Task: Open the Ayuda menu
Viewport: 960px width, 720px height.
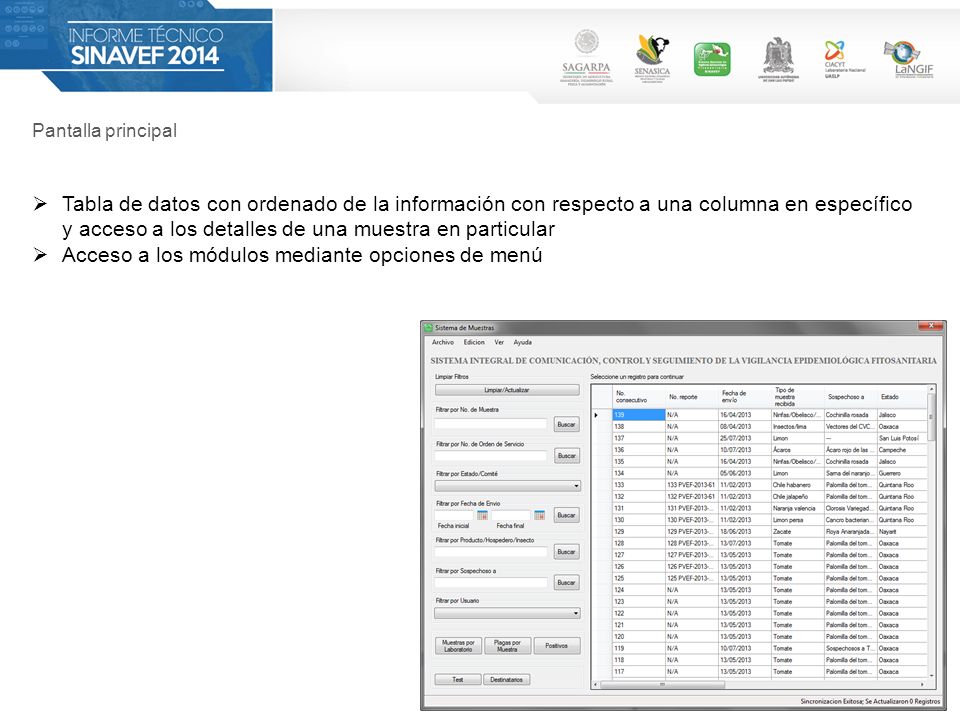Action: tap(522, 342)
